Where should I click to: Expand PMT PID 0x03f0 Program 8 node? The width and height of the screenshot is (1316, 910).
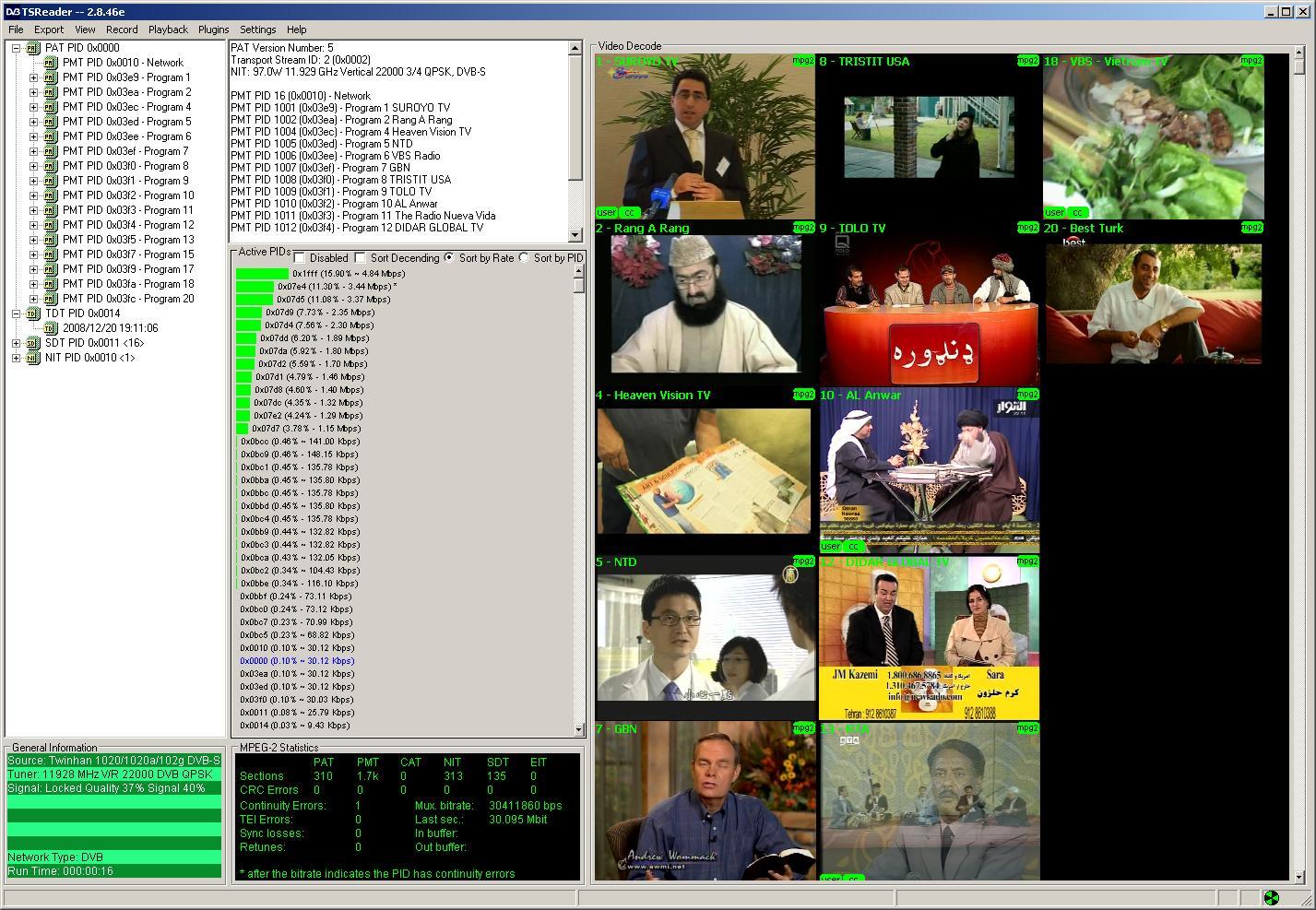(x=33, y=166)
